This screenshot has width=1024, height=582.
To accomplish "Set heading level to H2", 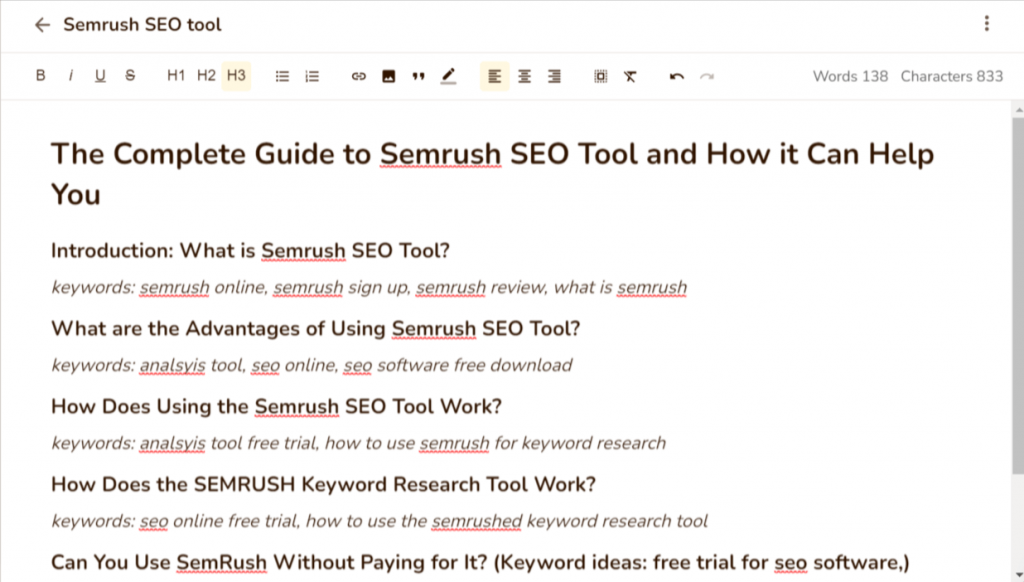I will coord(206,76).
